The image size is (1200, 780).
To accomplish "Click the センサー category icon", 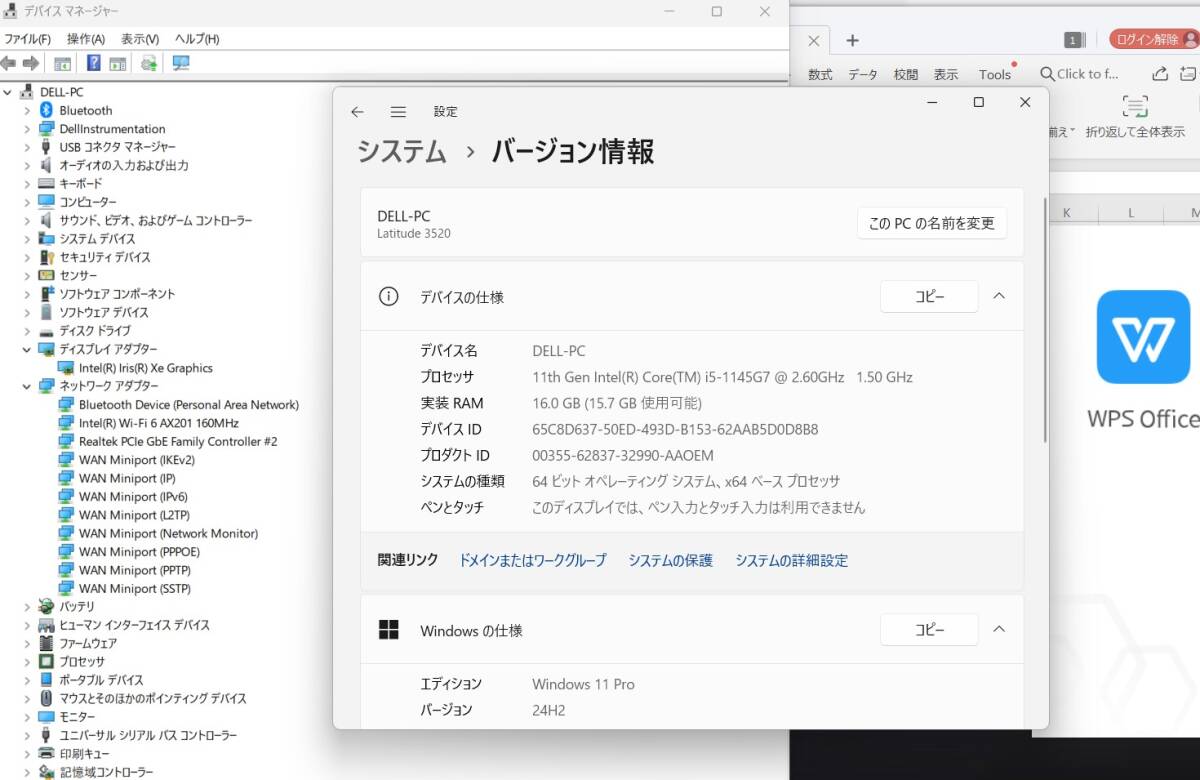I will point(46,275).
